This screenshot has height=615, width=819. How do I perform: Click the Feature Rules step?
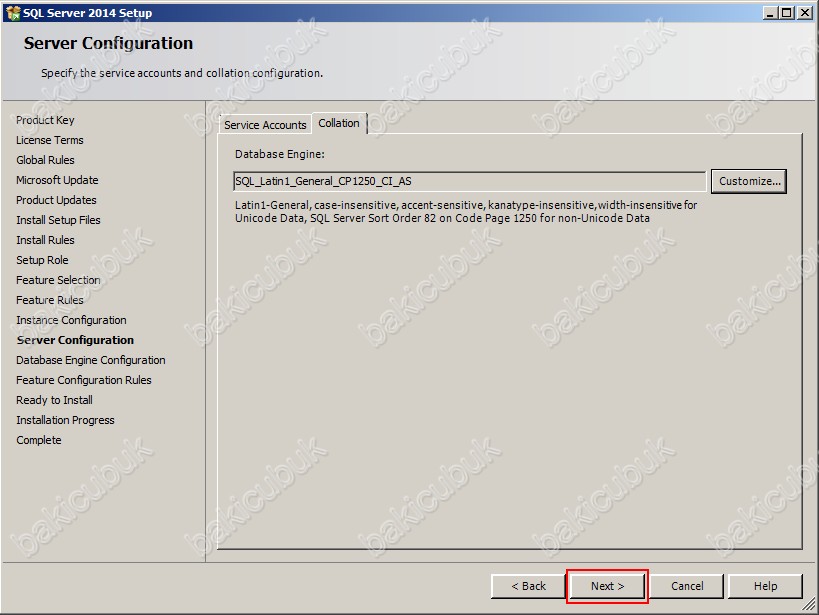[50, 300]
